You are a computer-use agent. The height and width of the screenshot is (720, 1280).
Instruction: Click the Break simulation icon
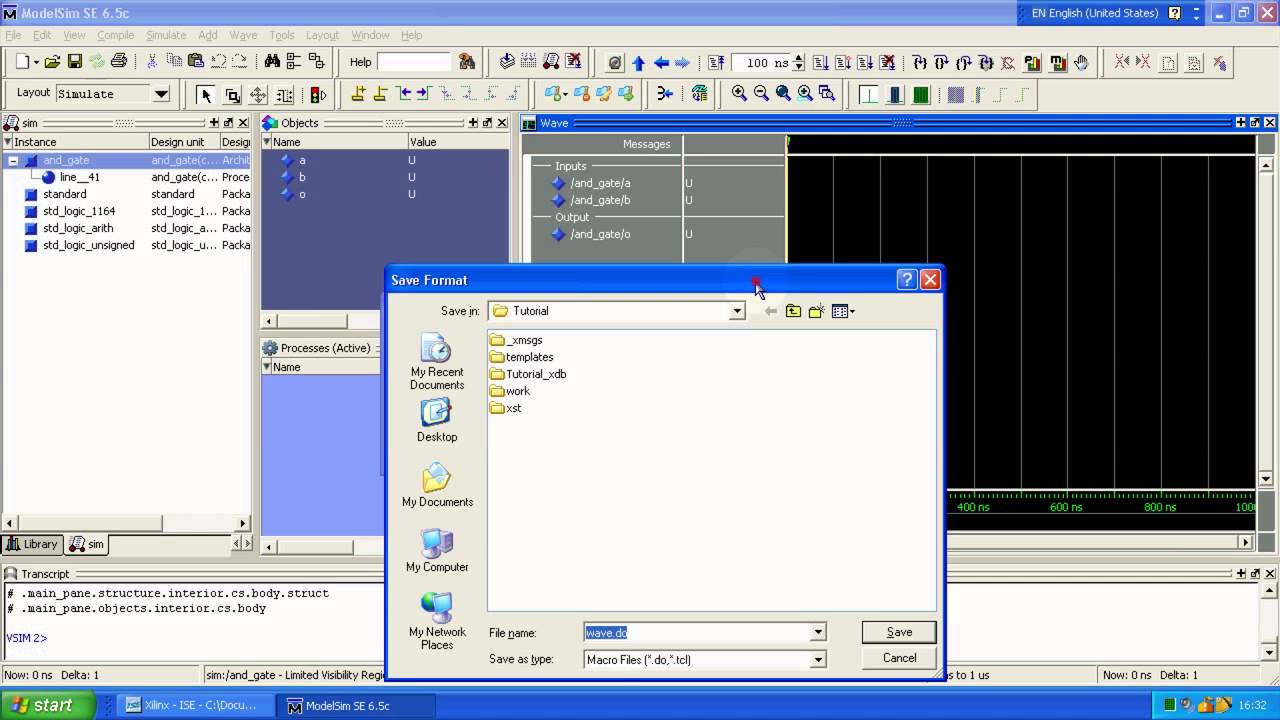[x=887, y=63]
